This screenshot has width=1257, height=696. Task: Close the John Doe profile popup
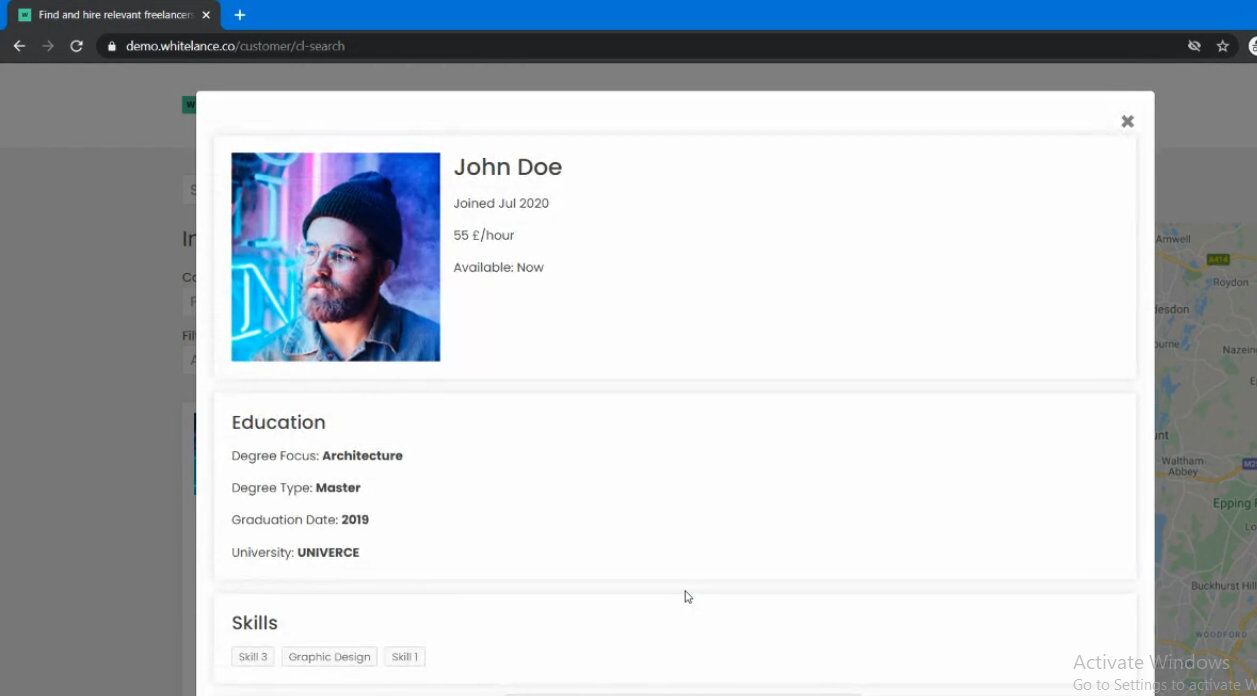point(1127,121)
